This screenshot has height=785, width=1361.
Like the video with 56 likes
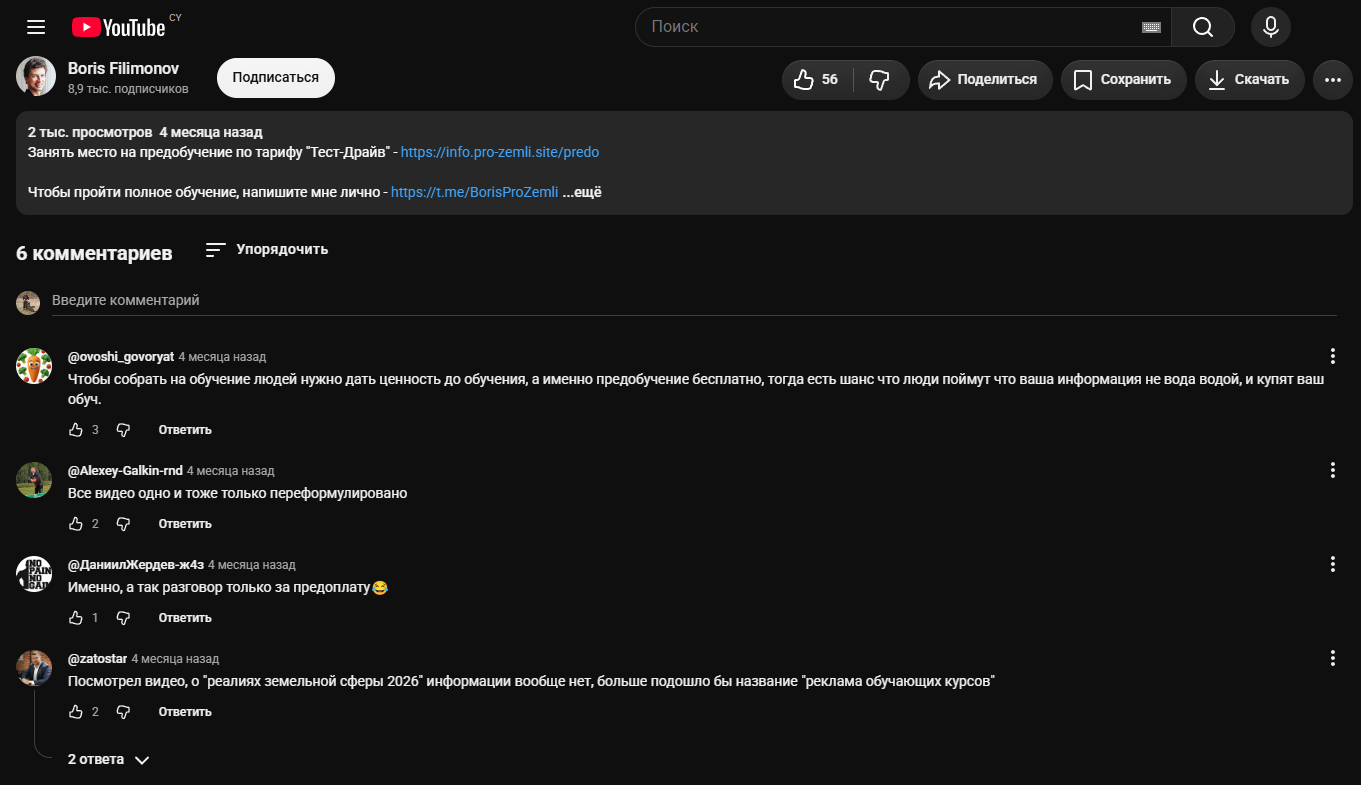pos(817,80)
